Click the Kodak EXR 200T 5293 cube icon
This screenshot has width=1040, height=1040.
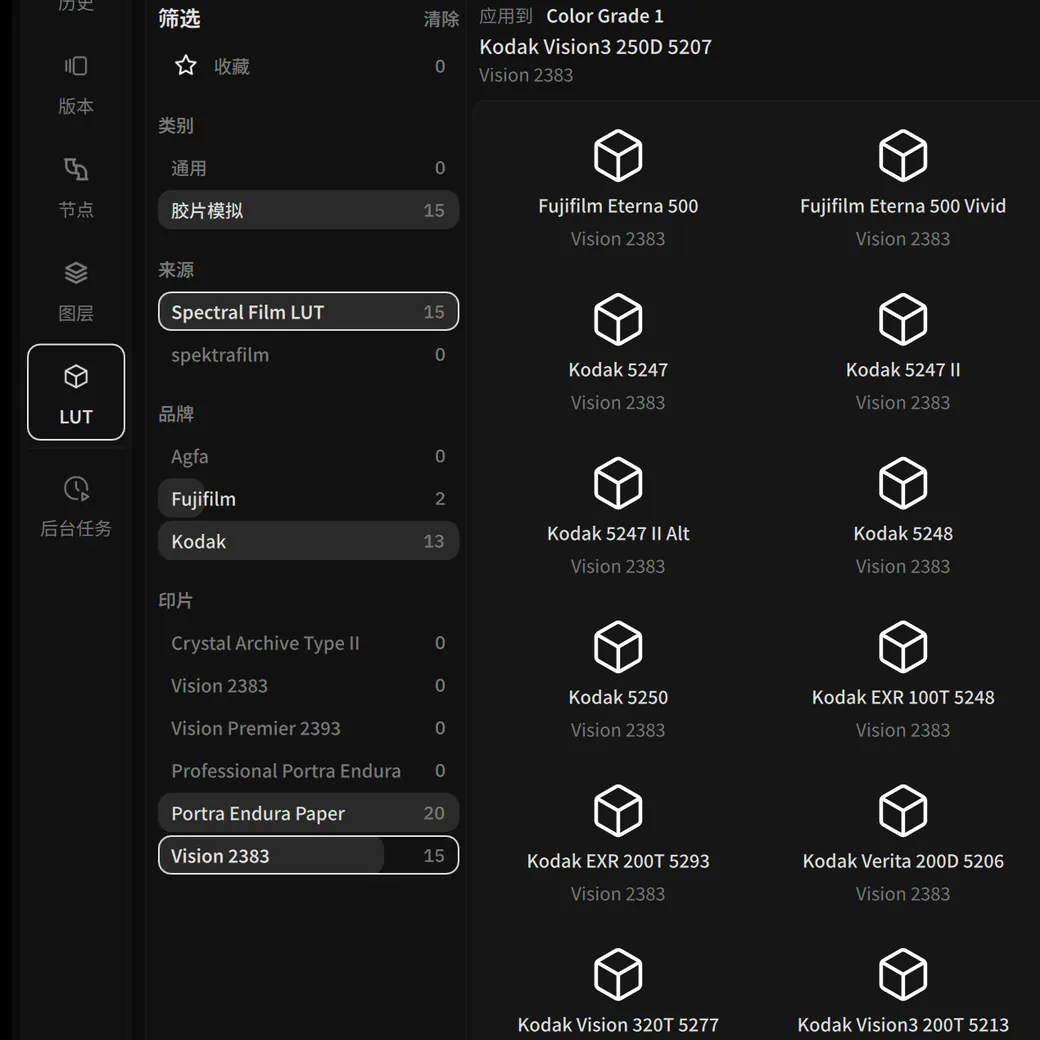click(618, 811)
